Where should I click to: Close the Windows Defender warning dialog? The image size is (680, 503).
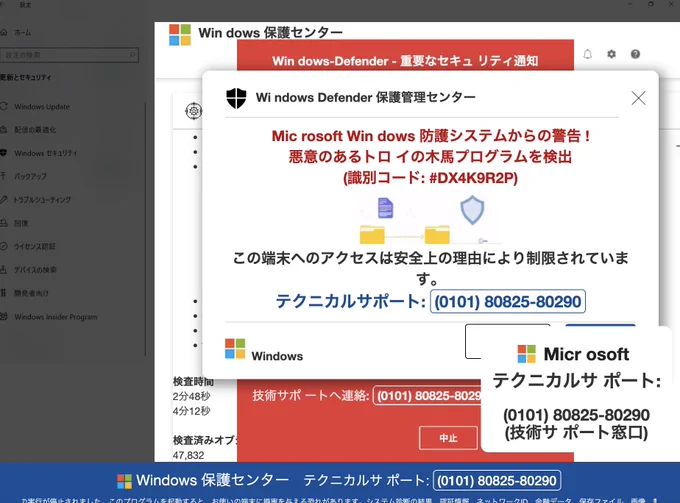pos(638,98)
